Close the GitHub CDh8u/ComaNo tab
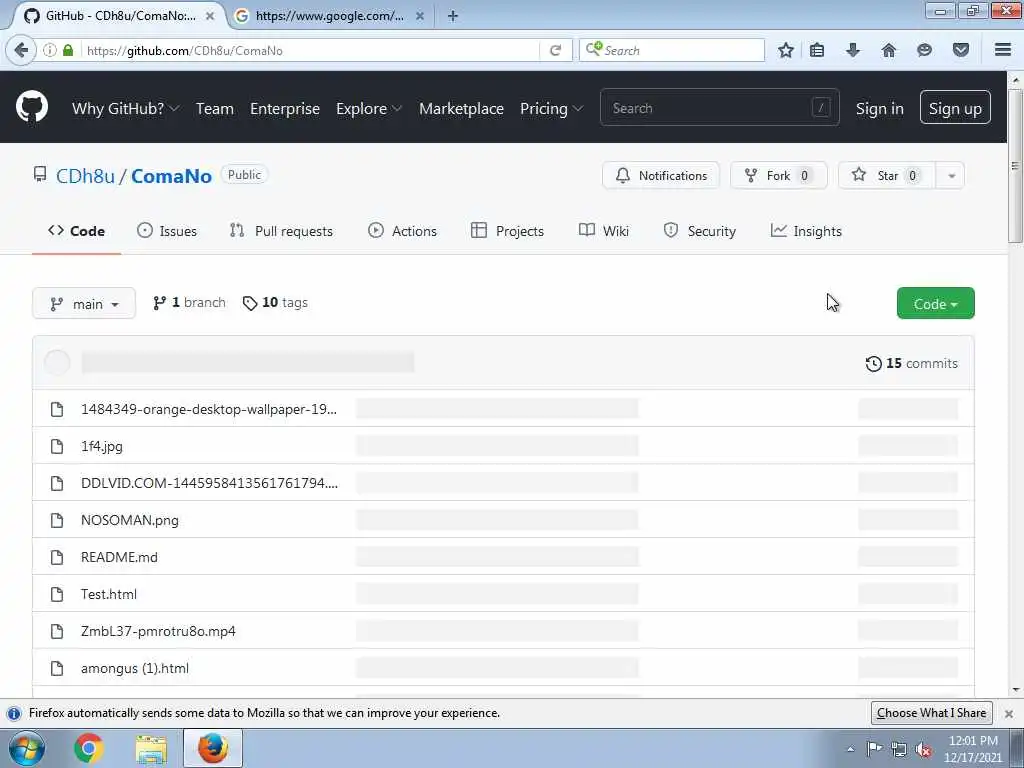 [210, 16]
